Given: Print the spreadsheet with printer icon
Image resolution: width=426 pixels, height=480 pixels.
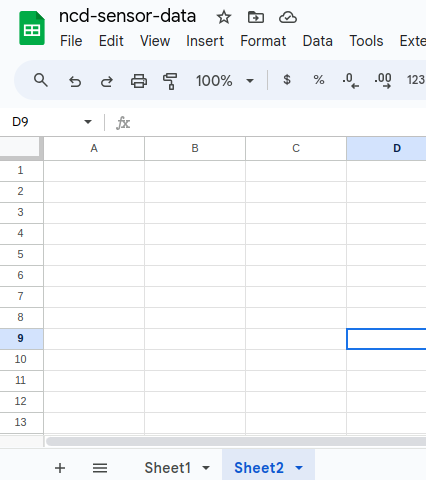Looking at the screenshot, I should tap(139, 81).
